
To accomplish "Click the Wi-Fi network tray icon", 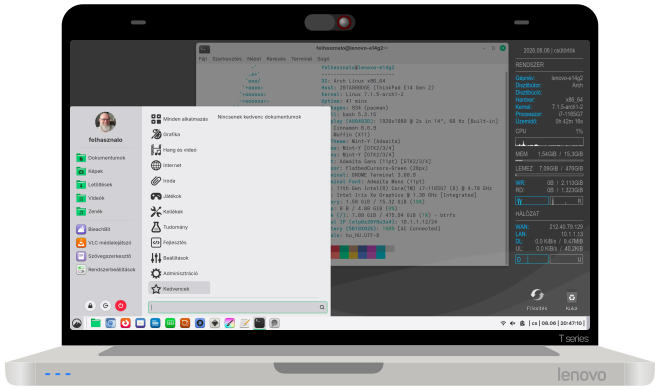I will 503,323.
